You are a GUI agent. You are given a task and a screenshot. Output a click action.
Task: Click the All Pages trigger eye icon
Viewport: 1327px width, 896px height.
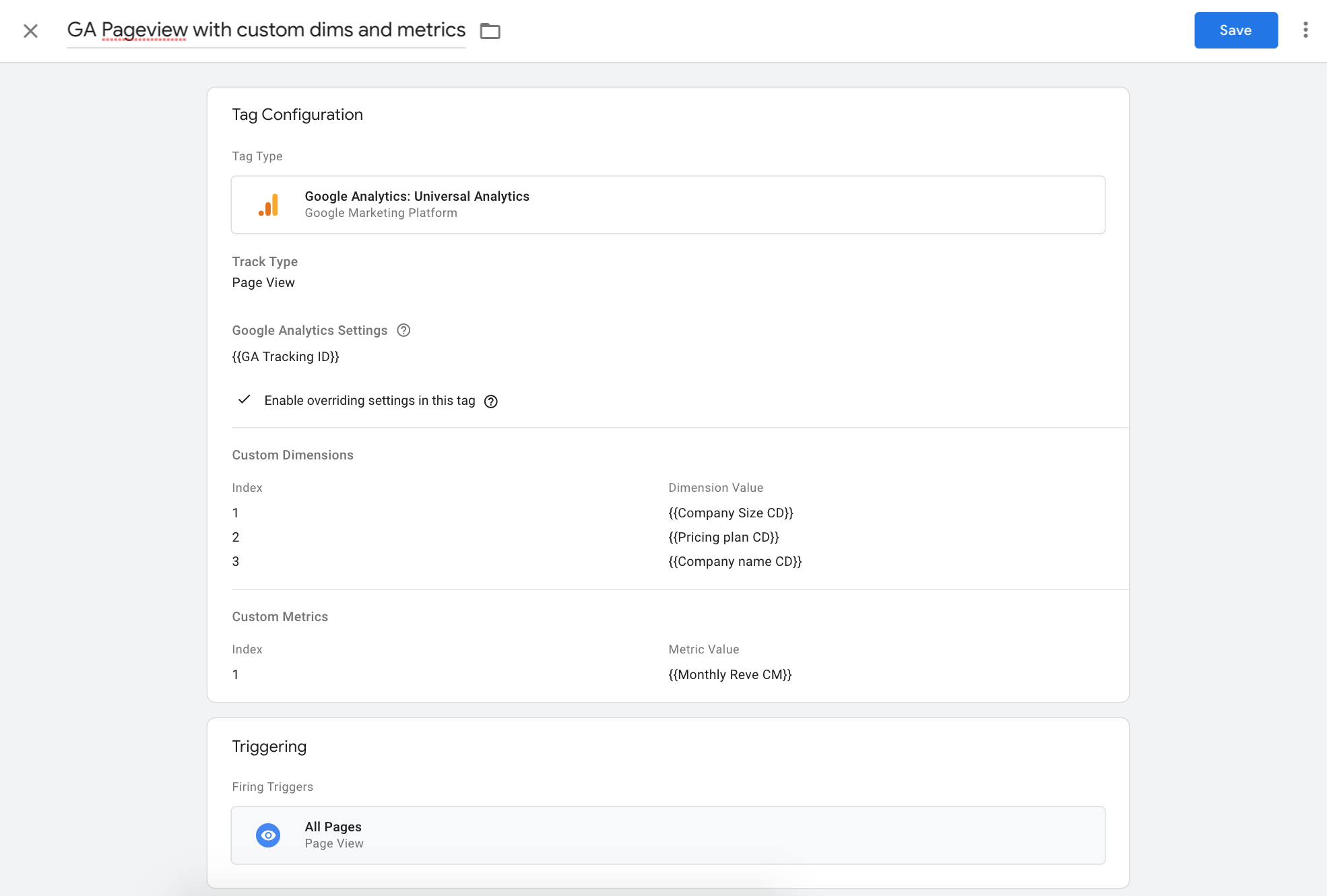267,835
